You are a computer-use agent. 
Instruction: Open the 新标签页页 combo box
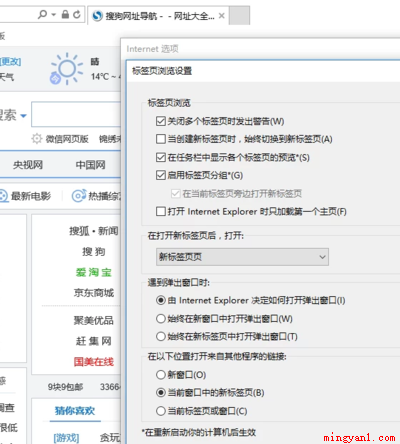pos(242,257)
